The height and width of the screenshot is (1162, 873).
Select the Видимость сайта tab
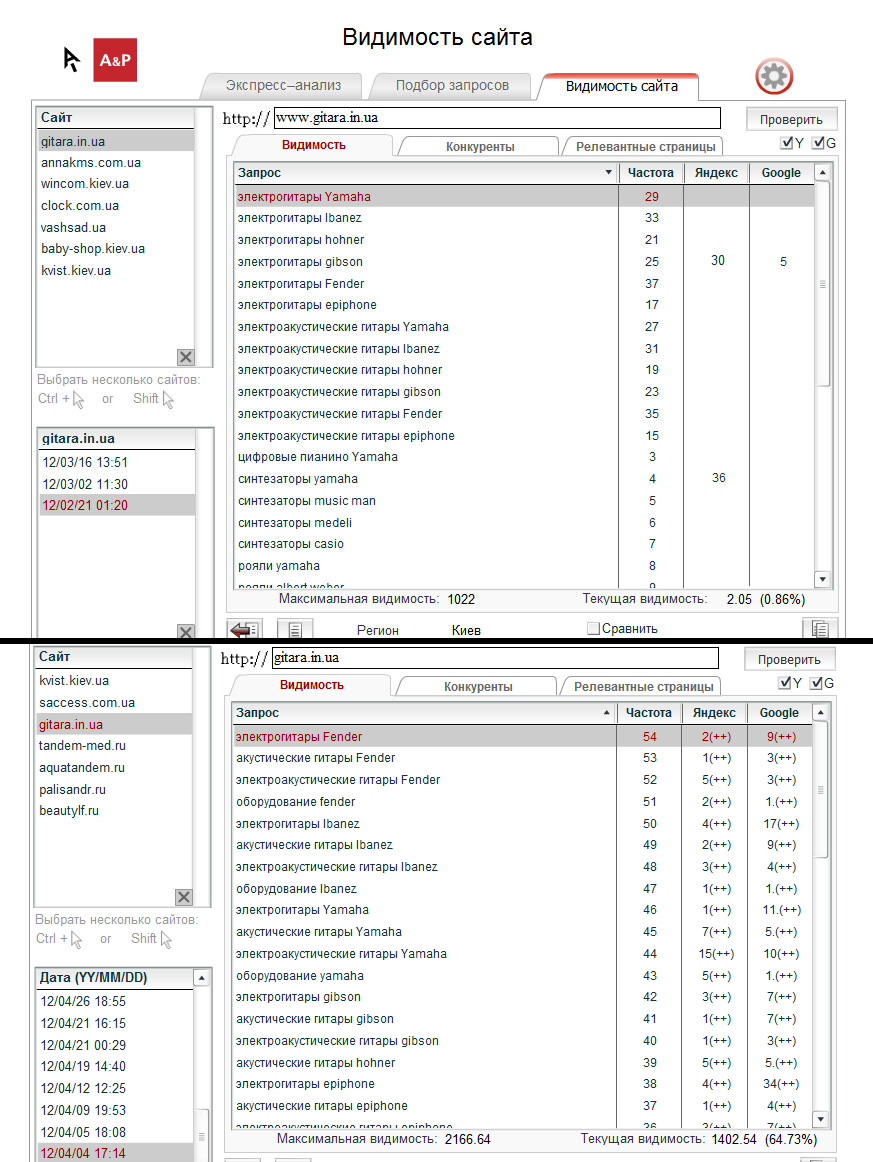click(621, 87)
